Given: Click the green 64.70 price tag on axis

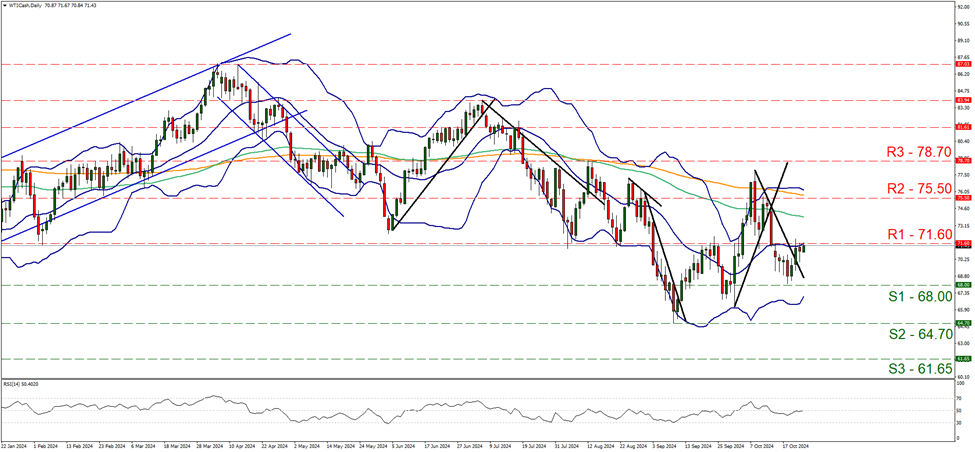Looking at the screenshot, I should (963, 323).
